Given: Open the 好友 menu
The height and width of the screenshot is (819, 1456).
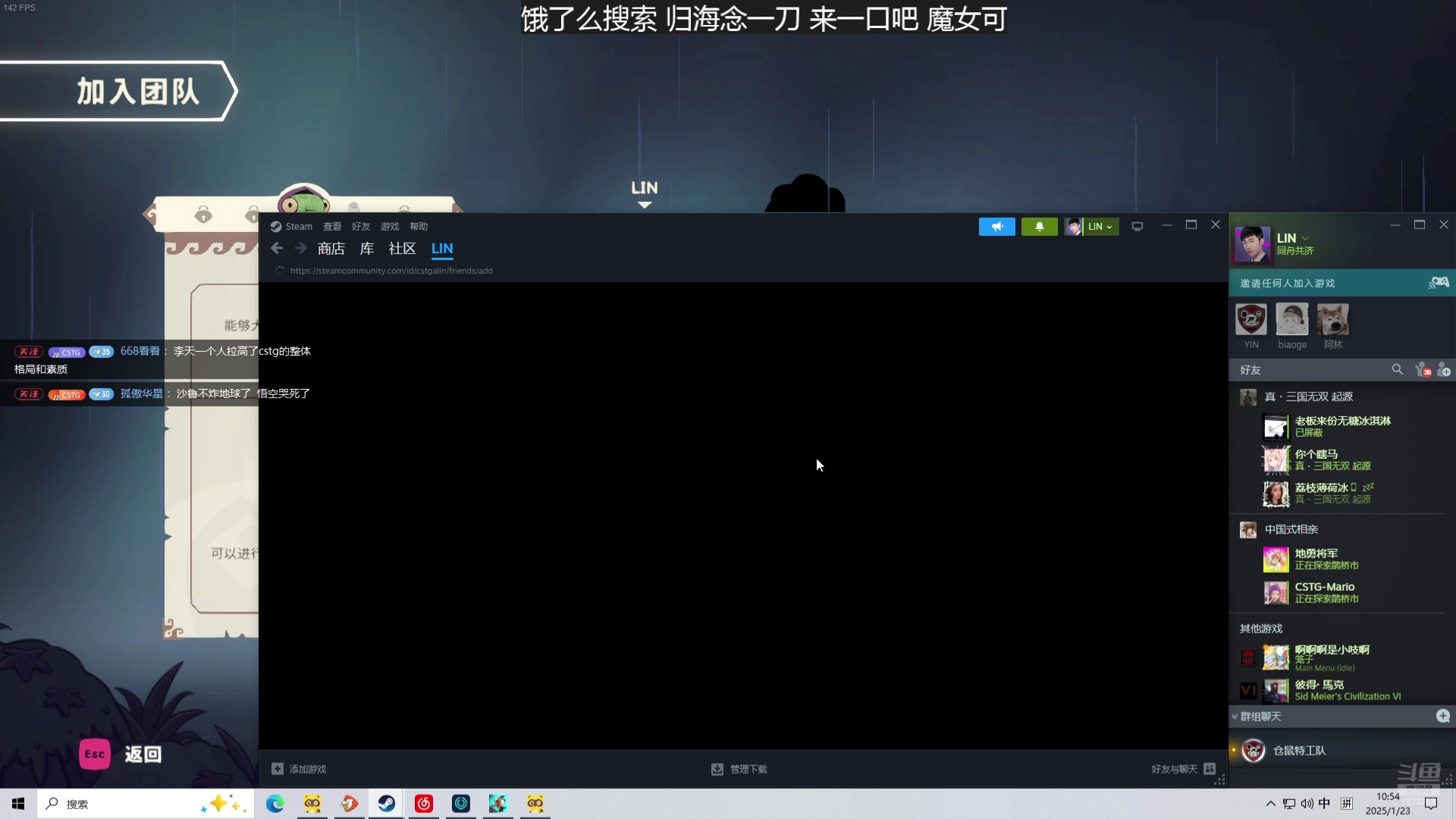Looking at the screenshot, I should click(x=361, y=227).
